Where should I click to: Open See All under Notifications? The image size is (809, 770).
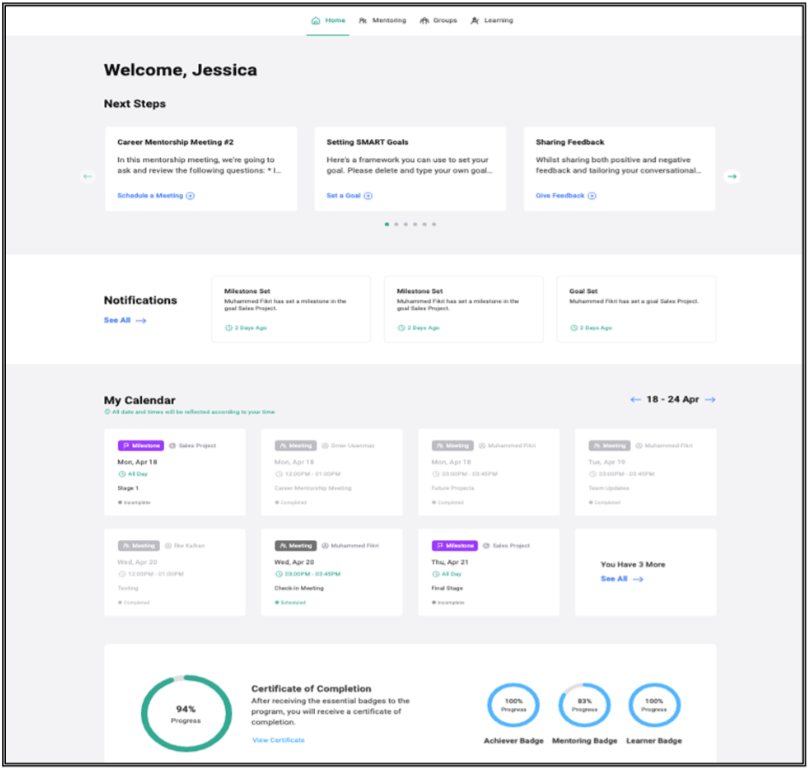click(x=117, y=319)
